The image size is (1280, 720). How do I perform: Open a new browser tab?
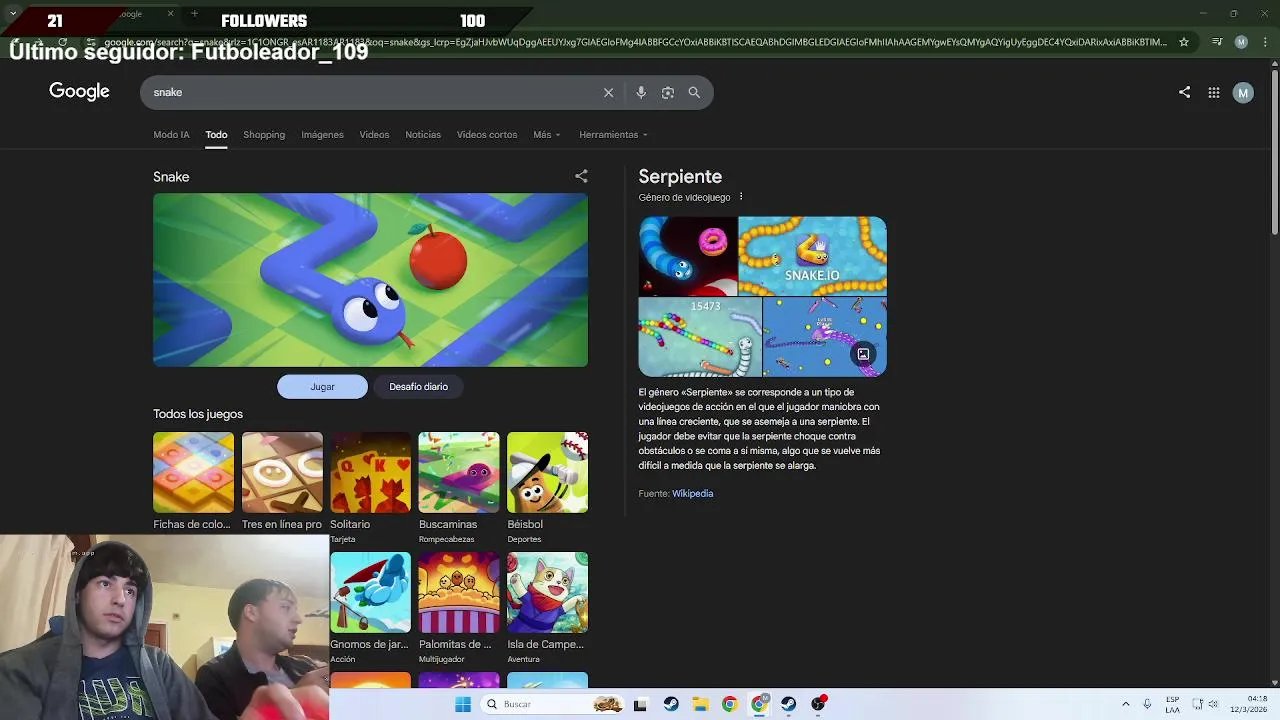point(194,14)
